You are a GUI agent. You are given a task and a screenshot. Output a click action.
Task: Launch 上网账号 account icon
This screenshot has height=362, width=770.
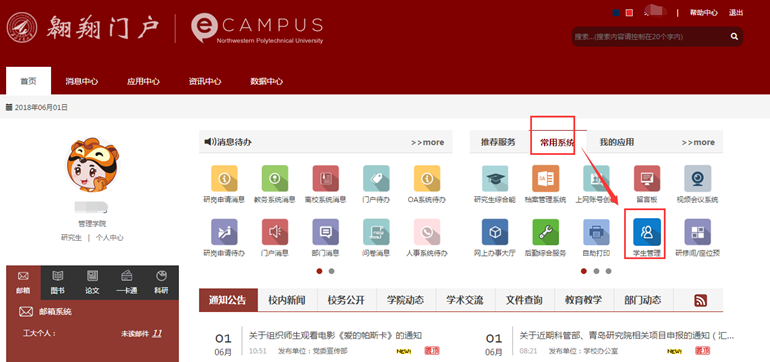point(596,178)
